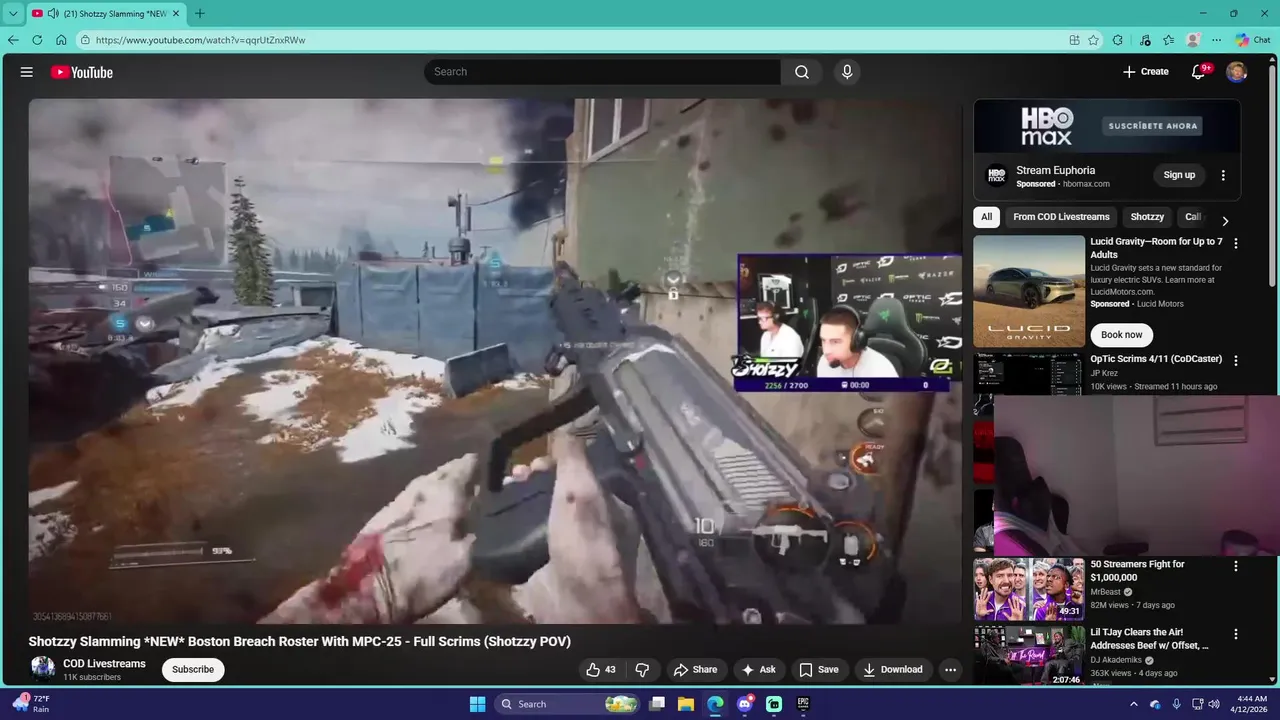
Task: Select the Shotzzy filter chip
Action: click(1147, 217)
